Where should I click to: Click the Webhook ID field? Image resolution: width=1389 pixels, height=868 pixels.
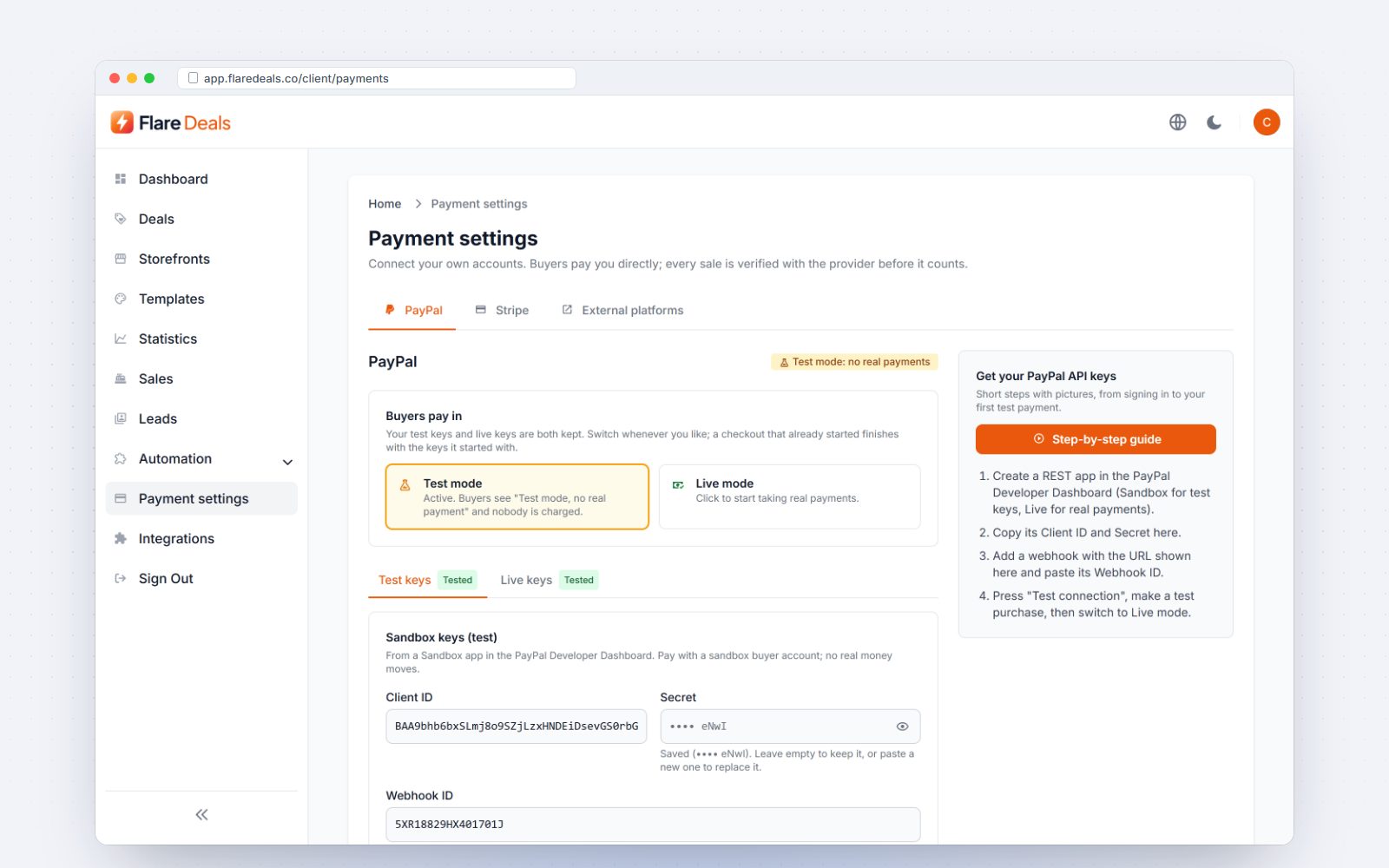tap(653, 825)
